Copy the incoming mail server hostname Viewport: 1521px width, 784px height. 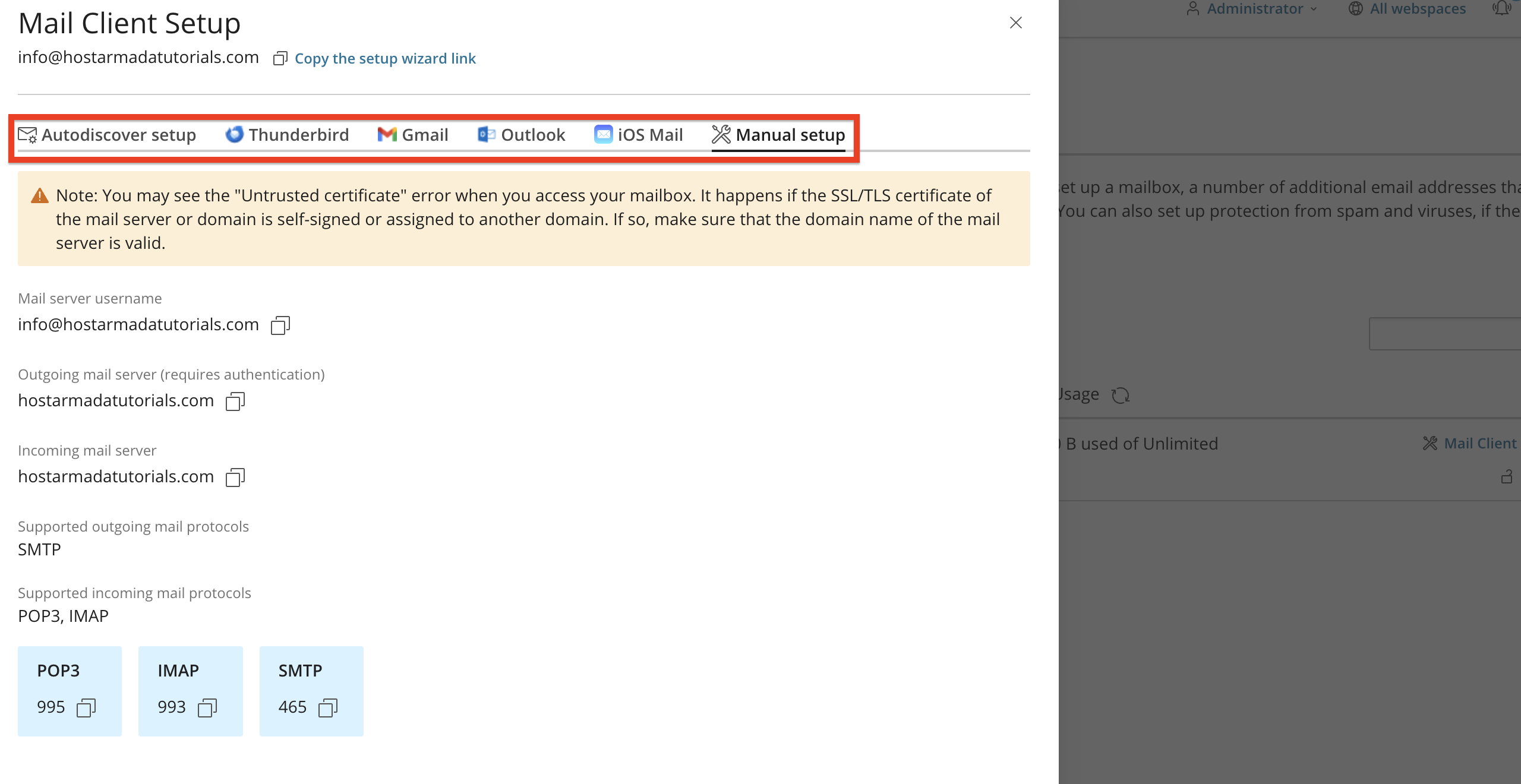click(x=235, y=477)
